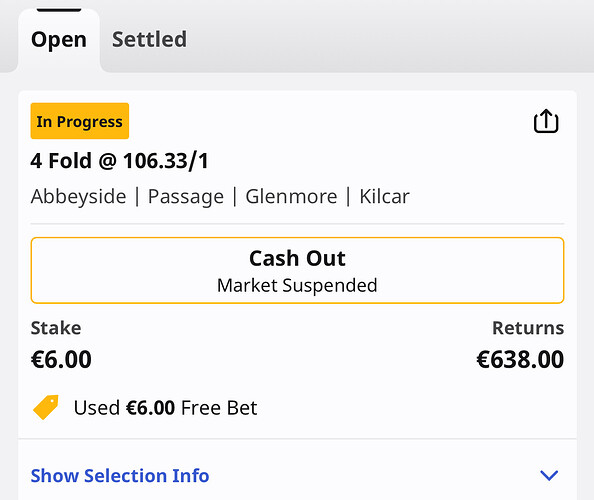
Task: Click the Market Suspended status text
Action: point(297,285)
